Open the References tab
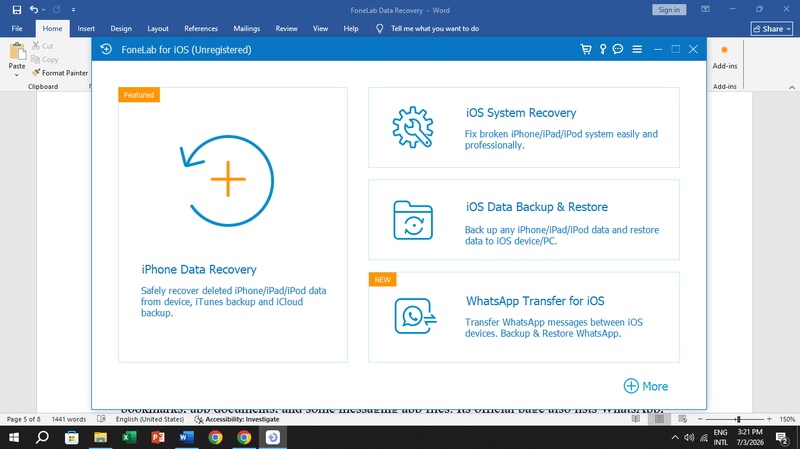This screenshot has width=800, height=449. tap(201, 29)
